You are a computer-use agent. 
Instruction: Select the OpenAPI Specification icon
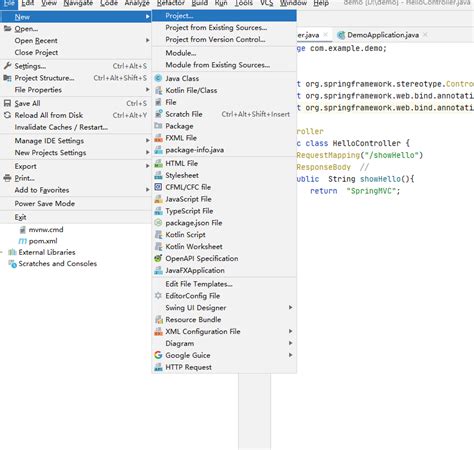click(x=158, y=258)
